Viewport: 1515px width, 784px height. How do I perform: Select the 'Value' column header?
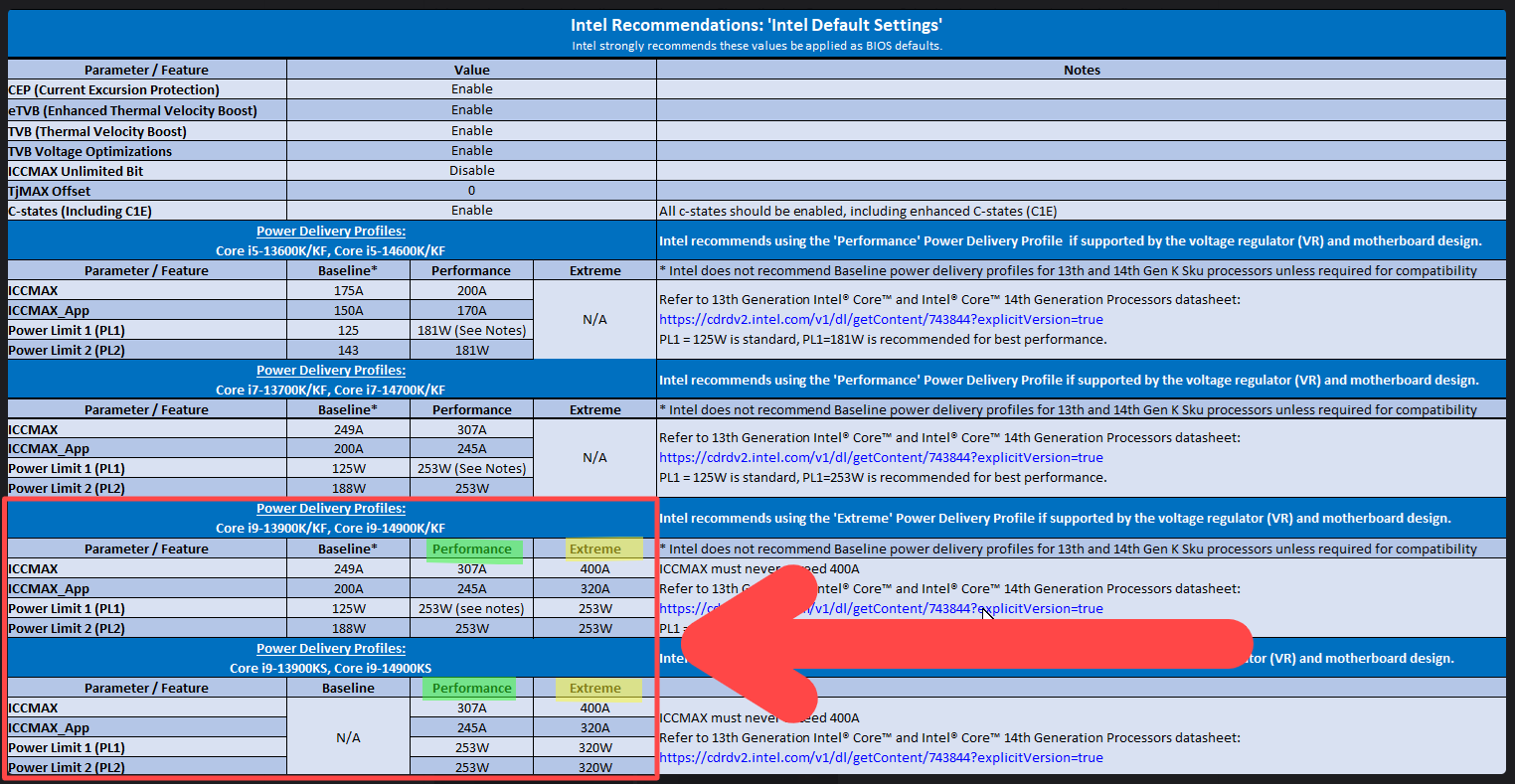tap(471, 70)
